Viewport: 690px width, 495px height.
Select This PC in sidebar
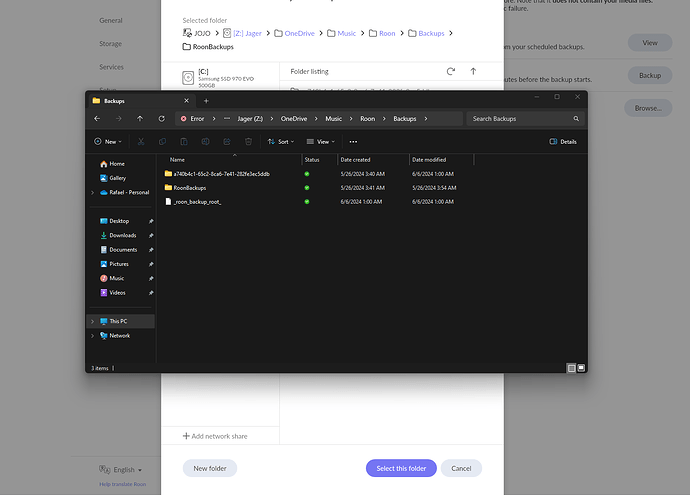click(x=121, y=321)
